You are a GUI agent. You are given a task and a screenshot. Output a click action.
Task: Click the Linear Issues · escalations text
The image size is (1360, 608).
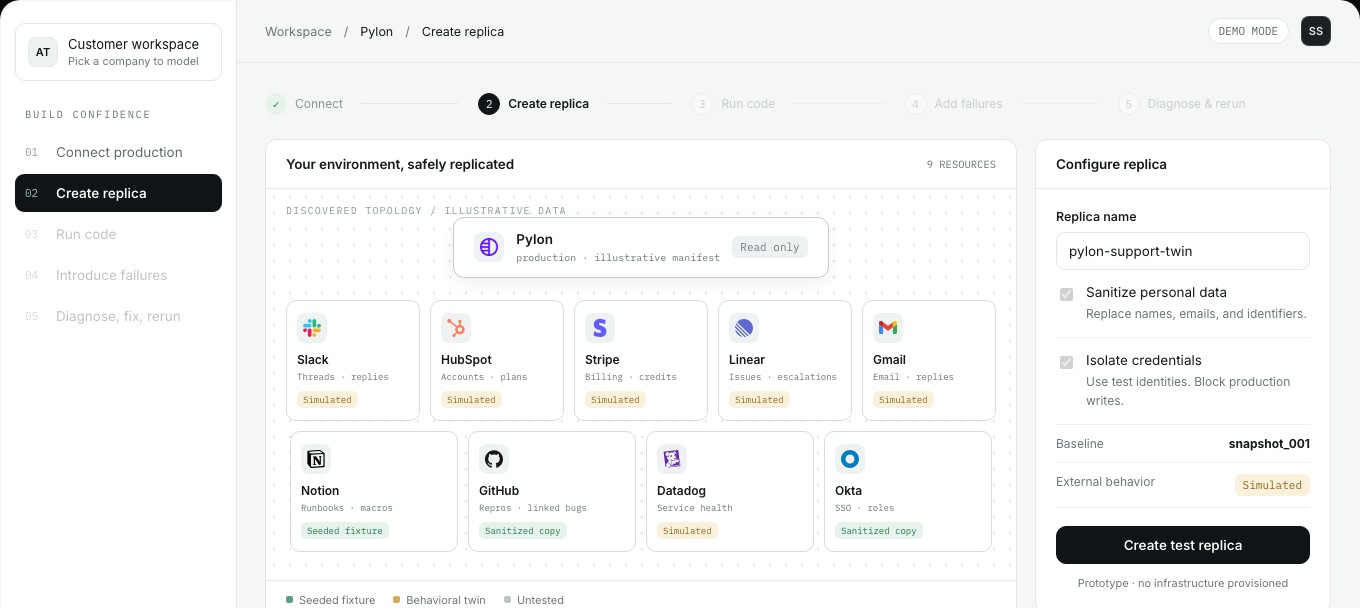click(783, 377)
